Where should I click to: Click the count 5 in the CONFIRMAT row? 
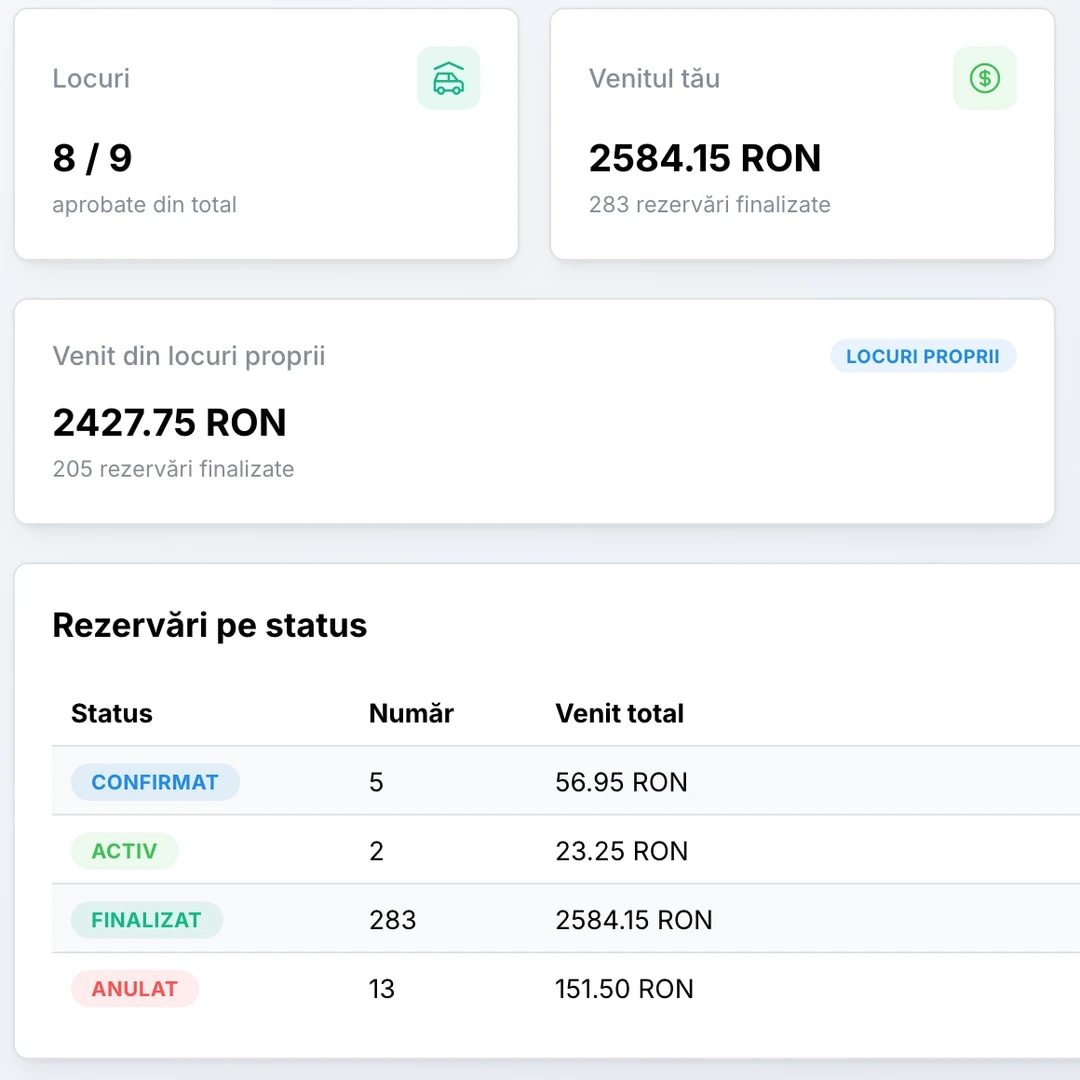click(376, 782)
